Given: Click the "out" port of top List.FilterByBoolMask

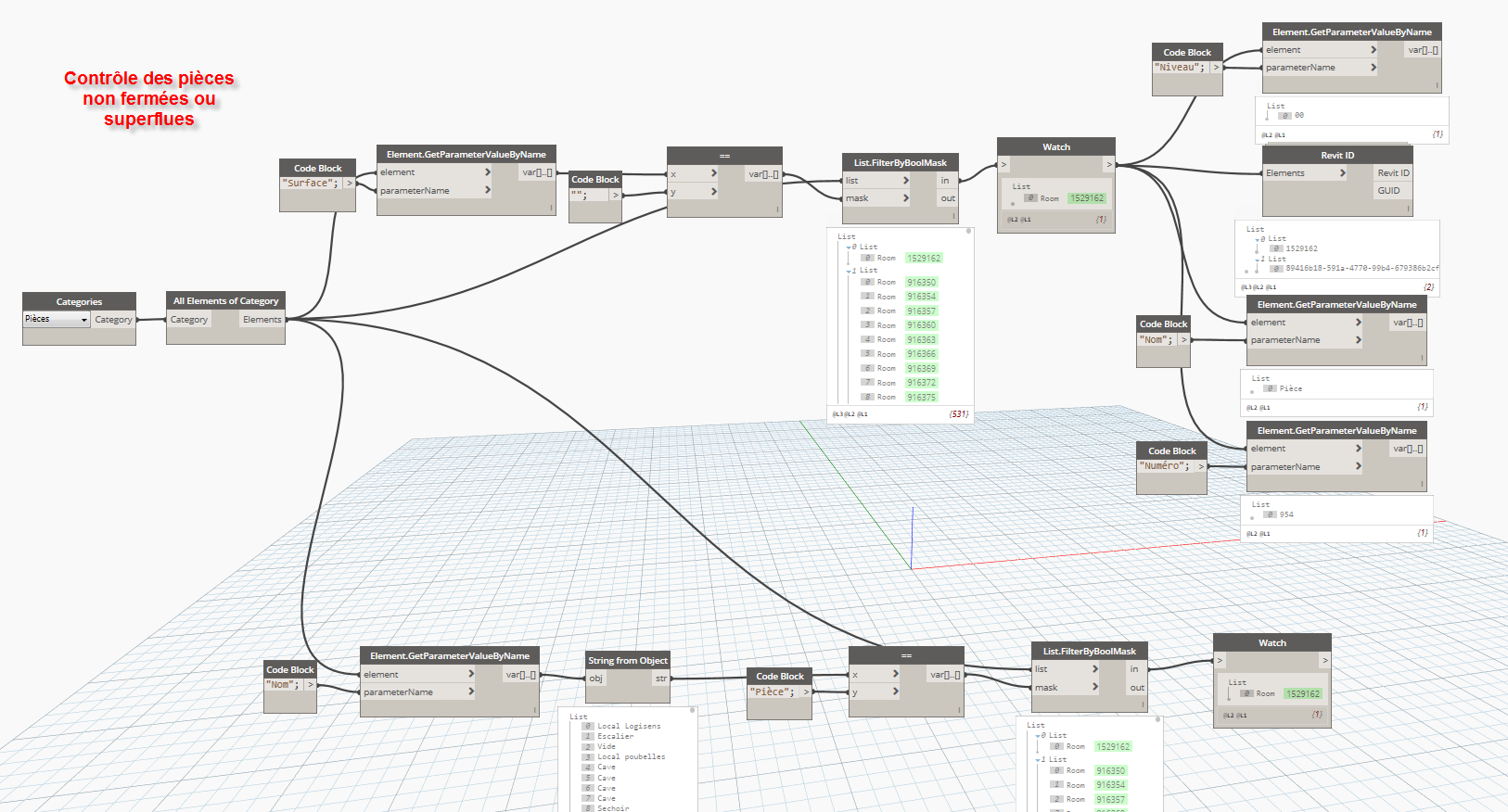Looking at the screenshot, I should [947, 198].
